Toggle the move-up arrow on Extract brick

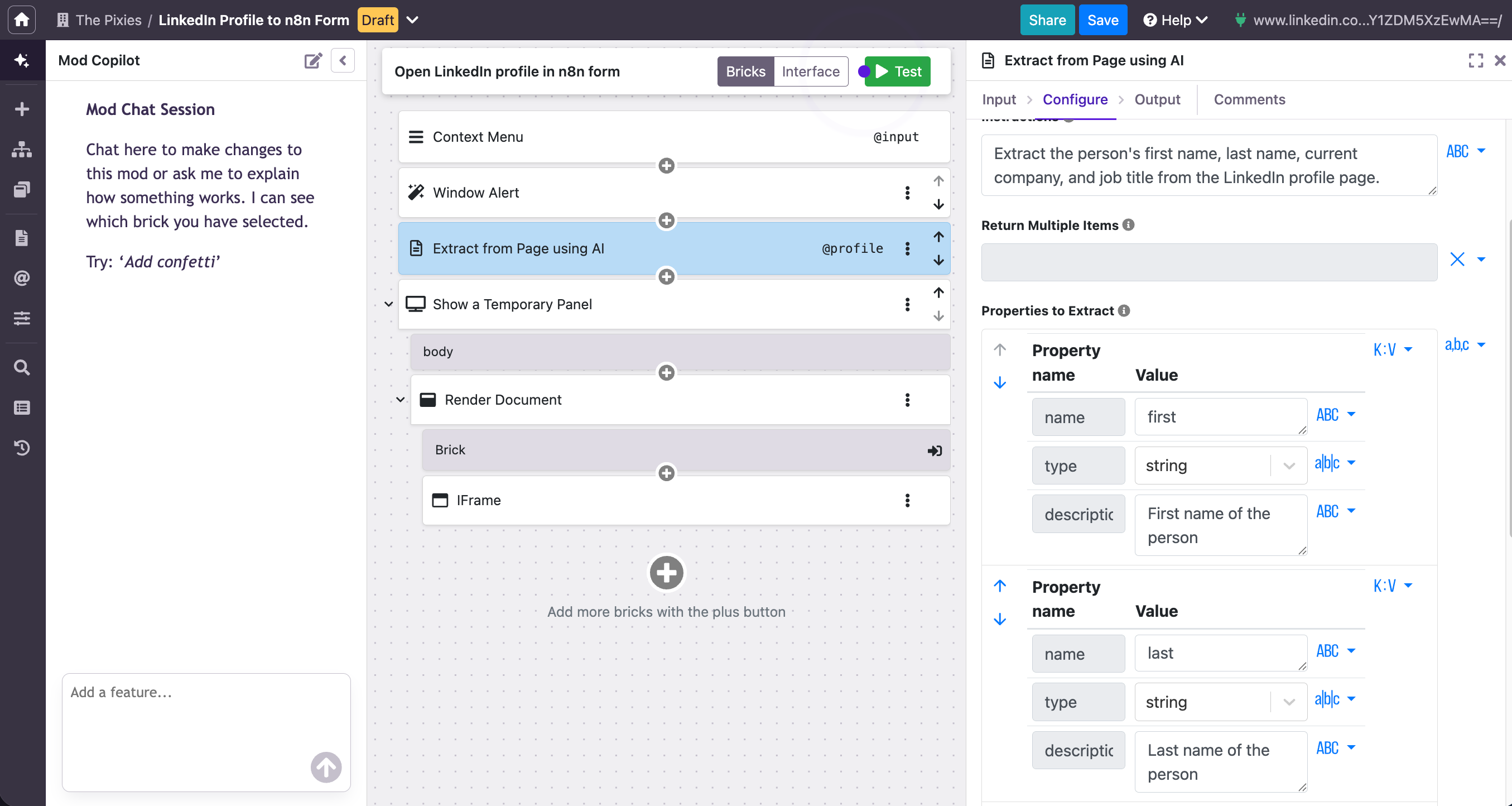click(938, 237)
